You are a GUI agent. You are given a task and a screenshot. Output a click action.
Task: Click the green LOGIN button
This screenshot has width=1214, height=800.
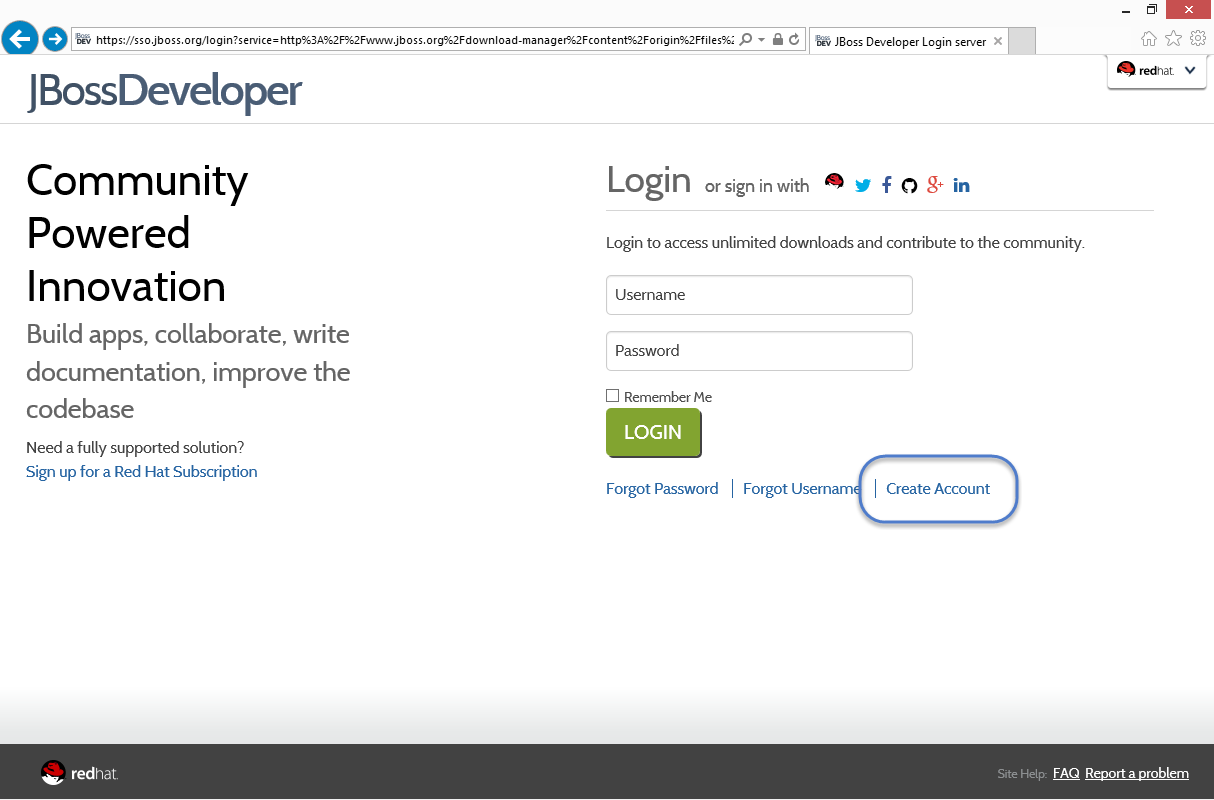[x=653, y=432]
